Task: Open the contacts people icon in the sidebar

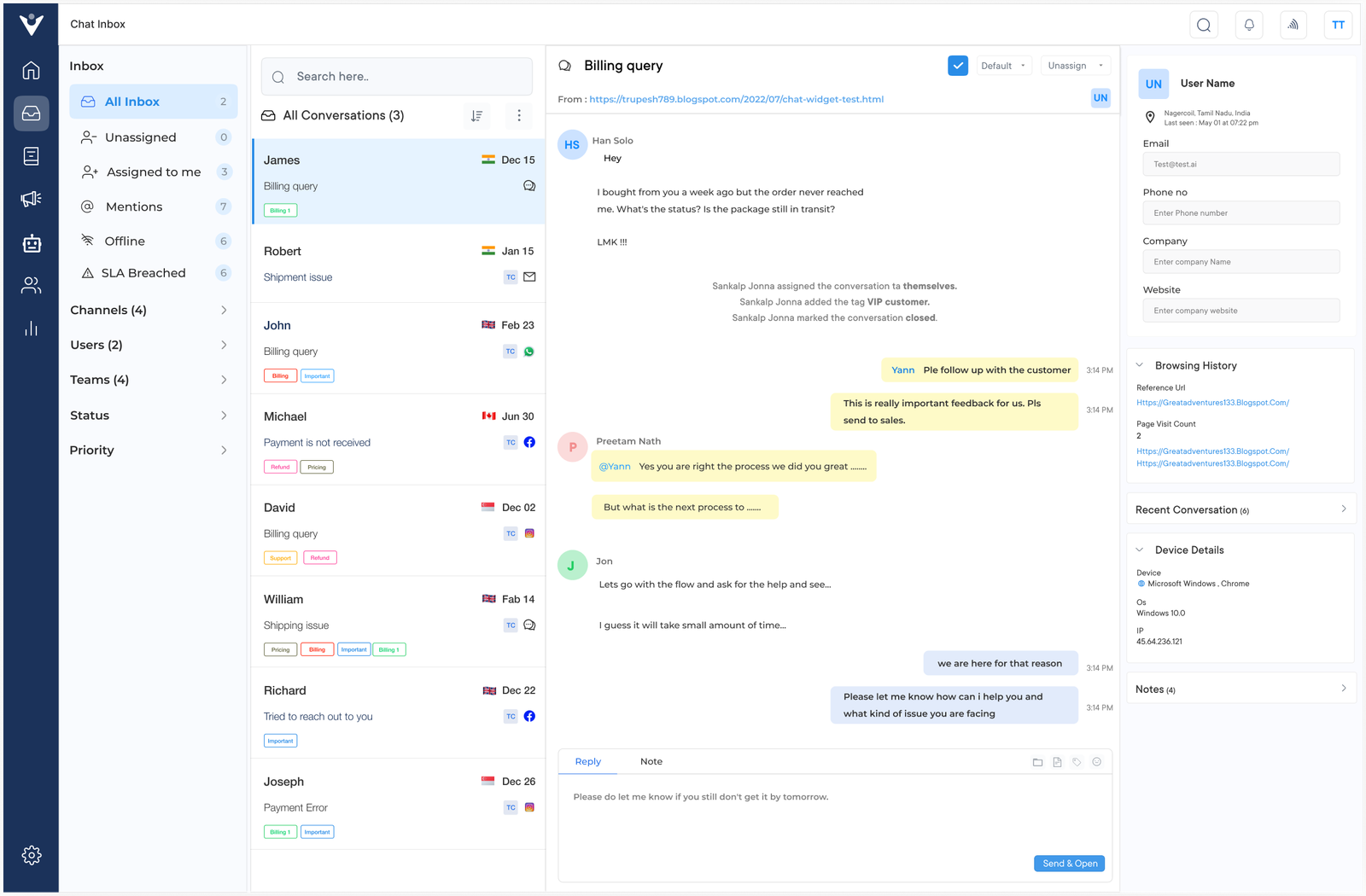Action: coord(32,286)
